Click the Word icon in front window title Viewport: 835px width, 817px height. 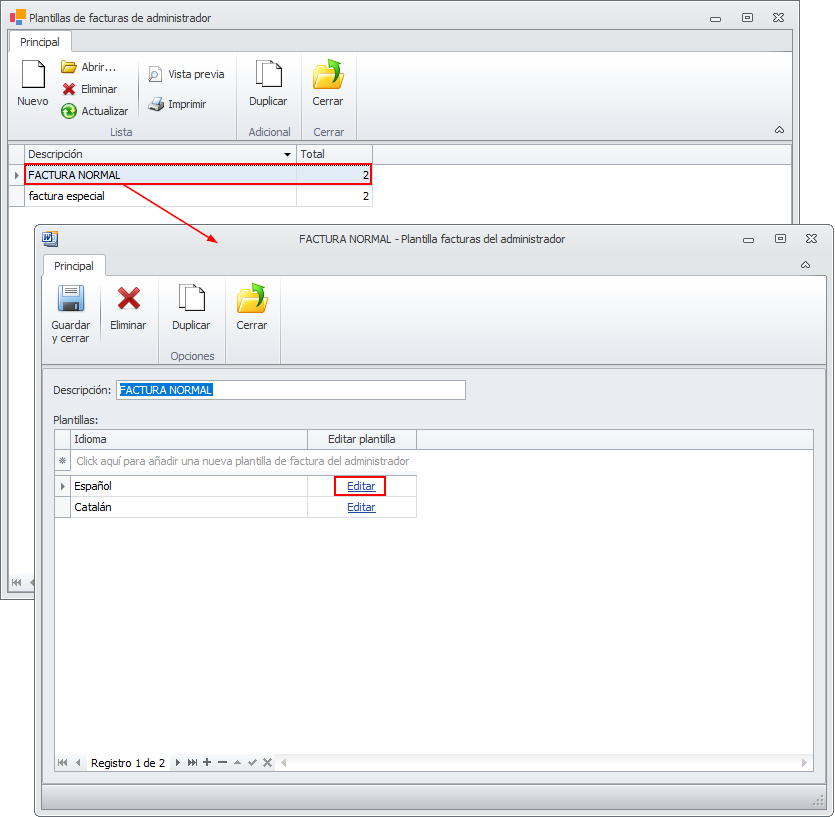(x=50, y=239)
